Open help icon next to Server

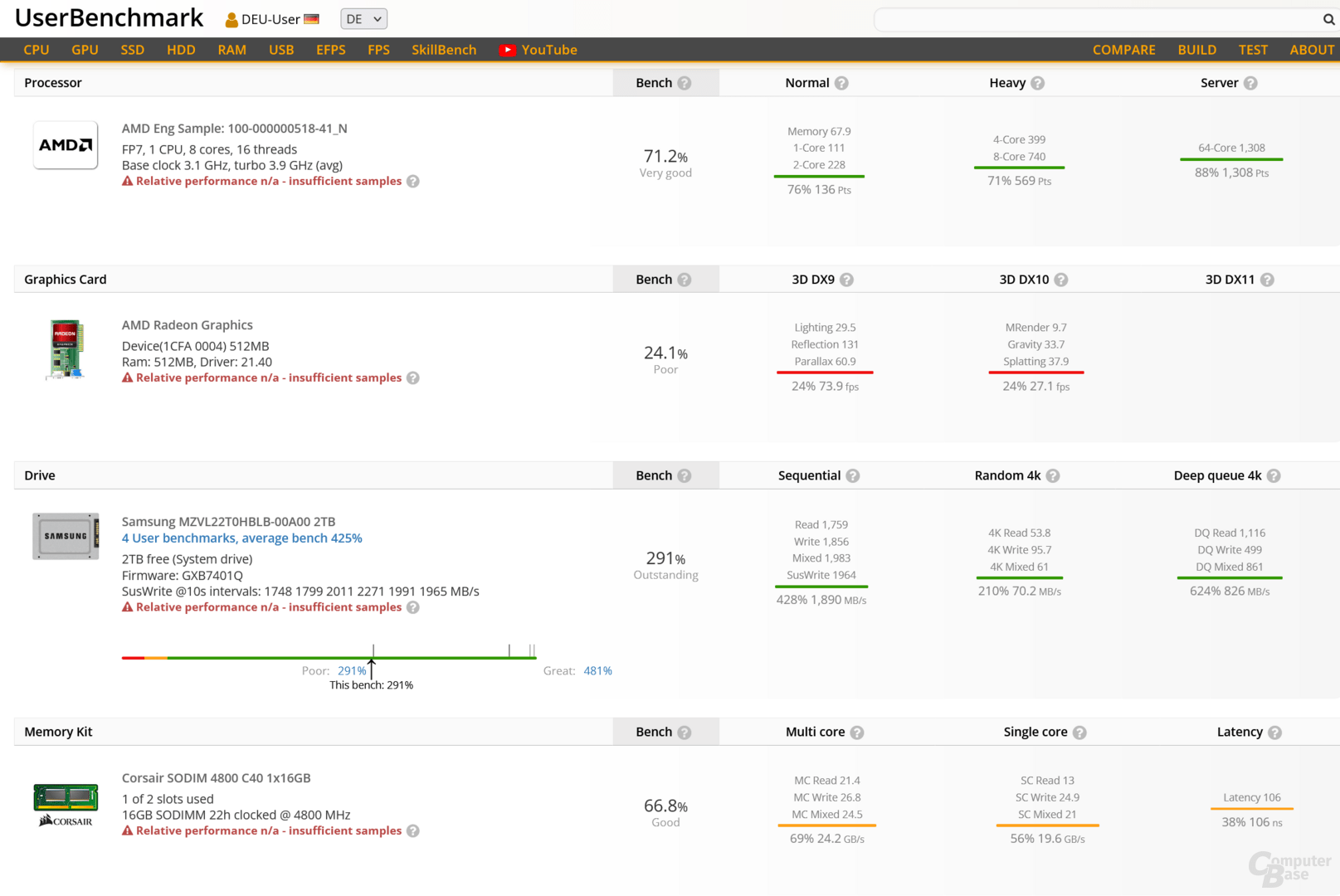coord(1250,83)
